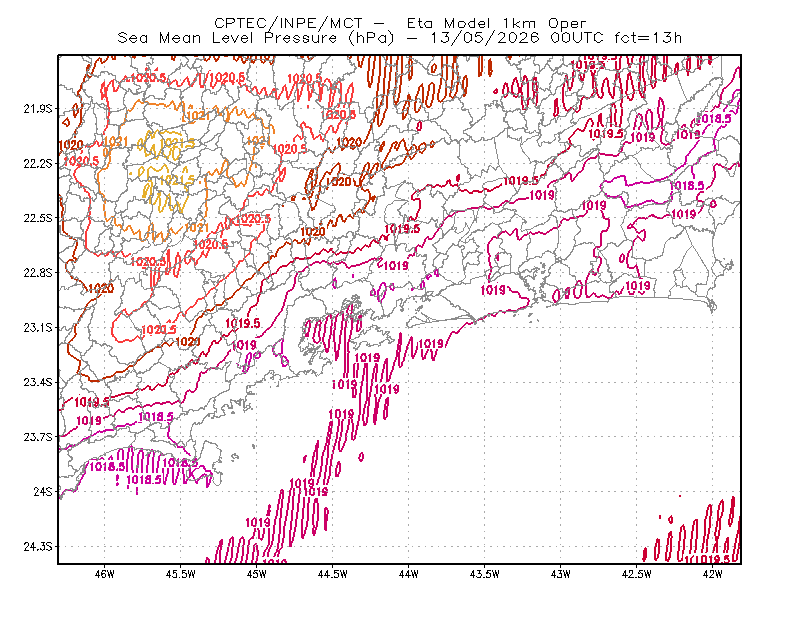Click the 23.4S latitude axis label
The width and height of the screenshot is (800, 618).
pyautogui.click(x=38, y=382)
